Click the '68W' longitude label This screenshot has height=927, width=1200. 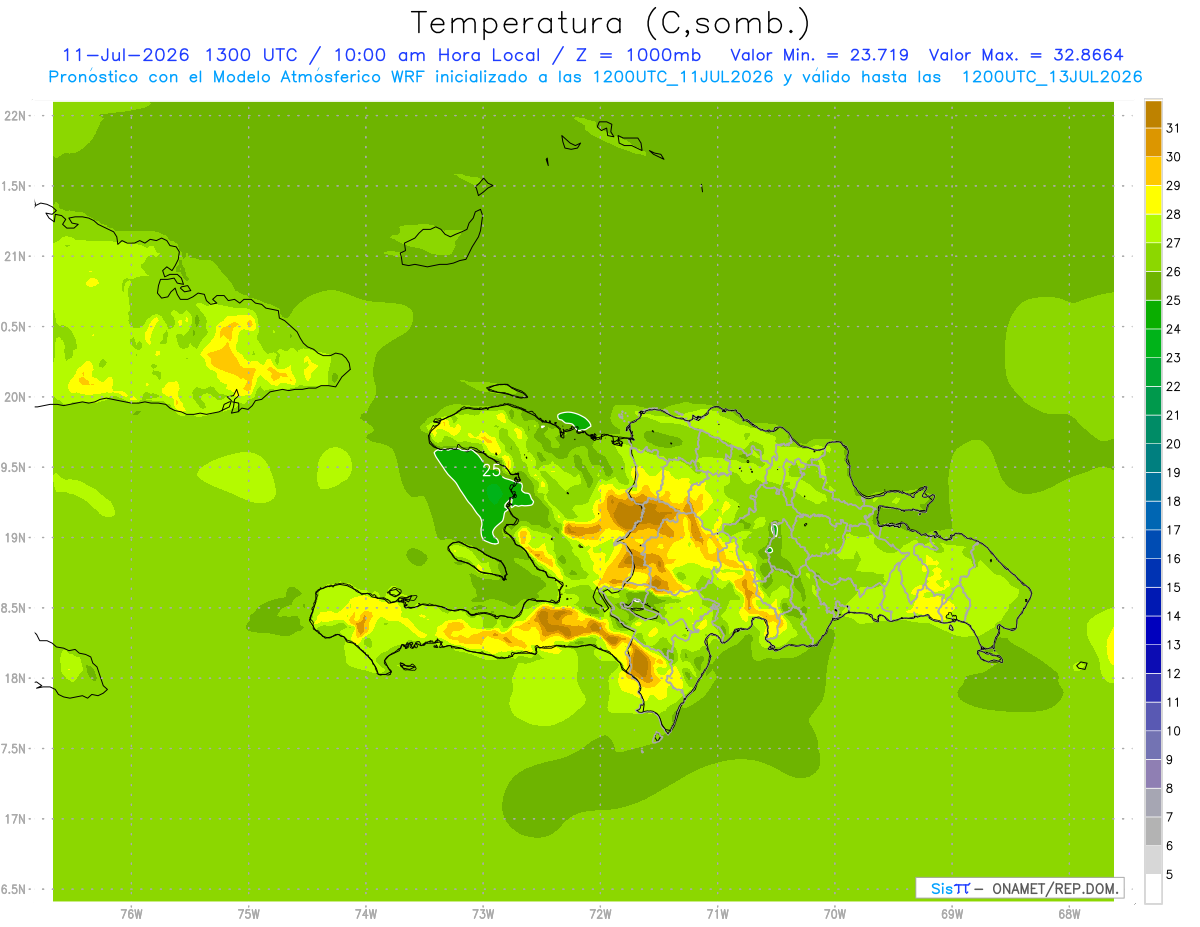[x=1069, y=914]
